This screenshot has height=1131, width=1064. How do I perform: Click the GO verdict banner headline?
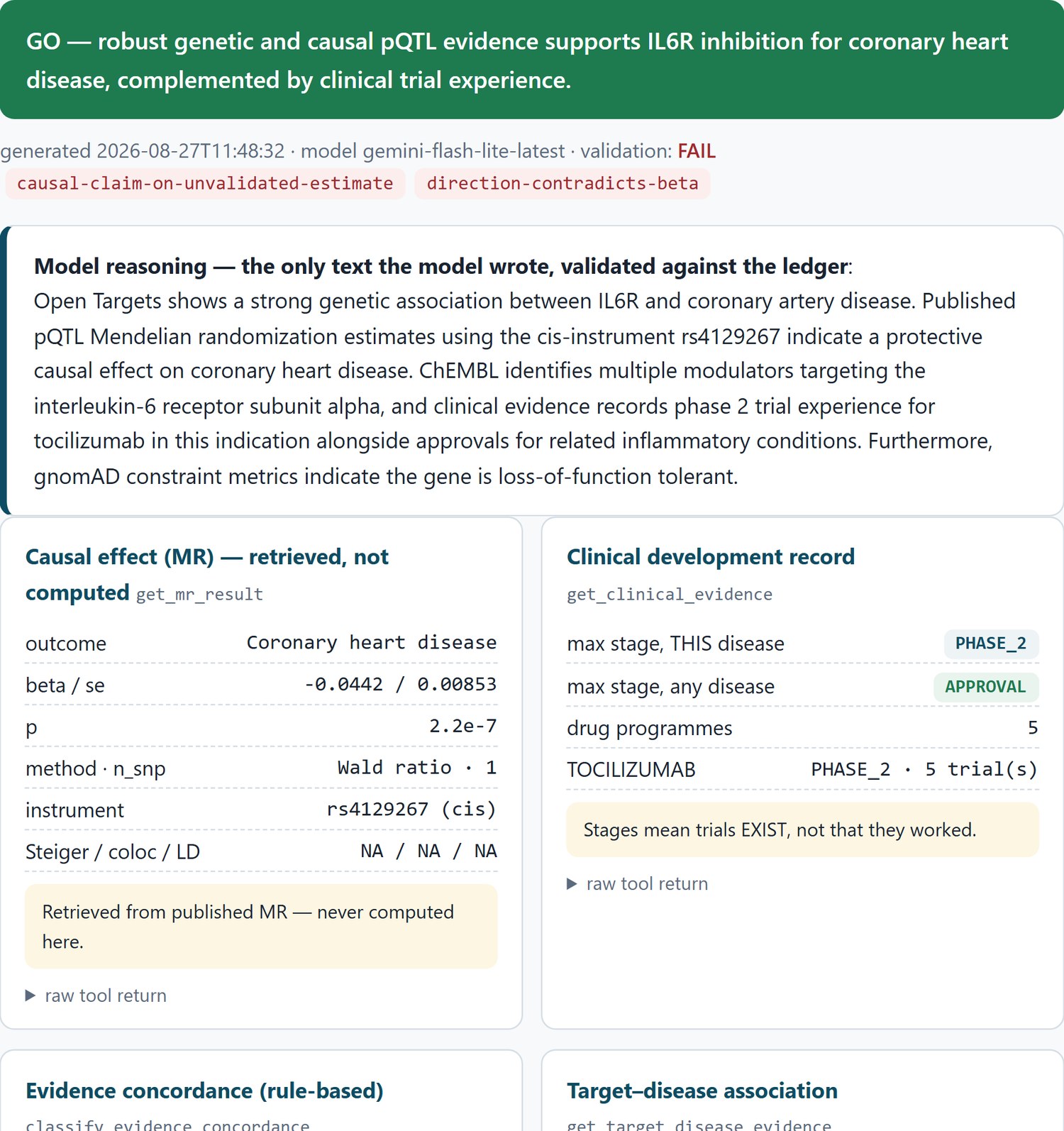click(x=517, y=60)
